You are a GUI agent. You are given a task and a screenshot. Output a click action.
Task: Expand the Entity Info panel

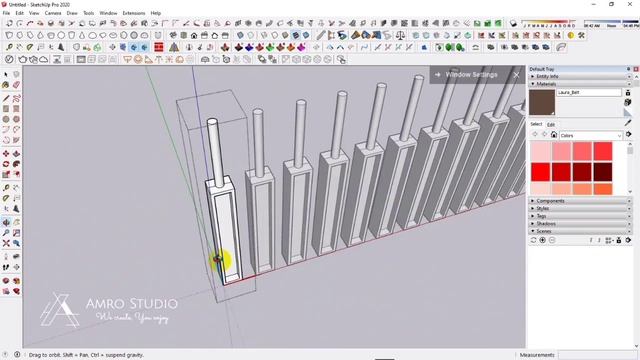580,76
